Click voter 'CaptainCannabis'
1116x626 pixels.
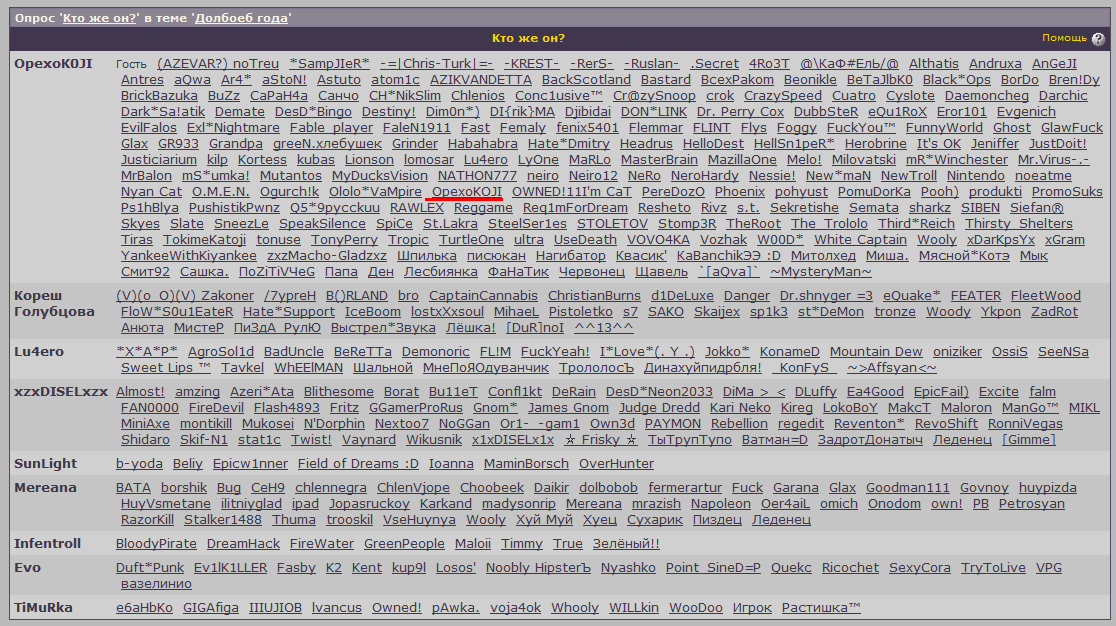[483, 295]
